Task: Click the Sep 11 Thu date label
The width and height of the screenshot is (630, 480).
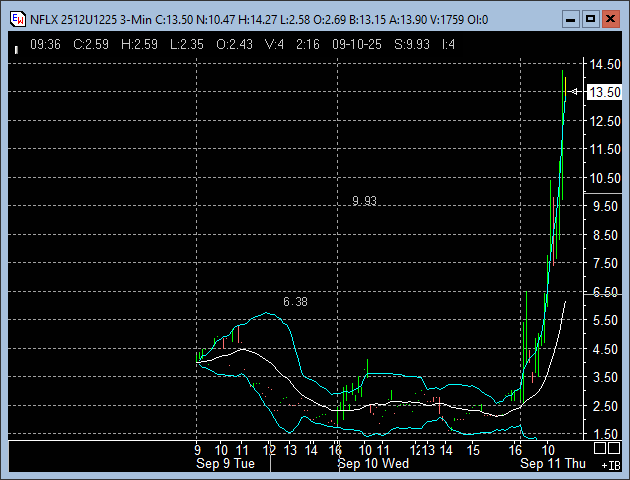Action: tap(553, 464)
